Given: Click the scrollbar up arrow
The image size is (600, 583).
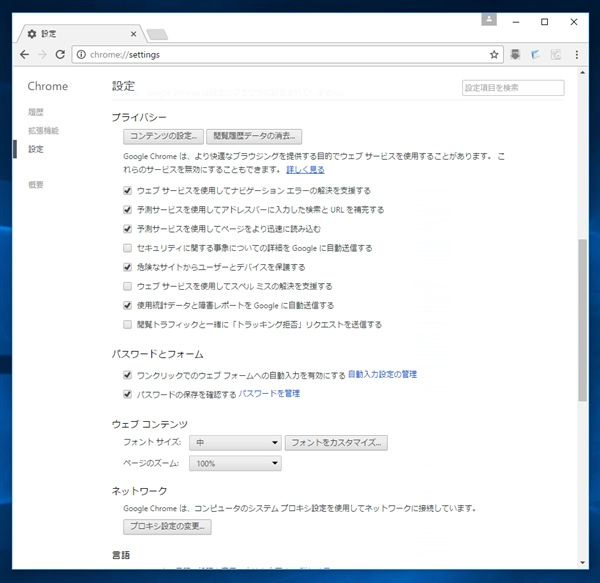Looking at the screenshot, I should 582,73.
